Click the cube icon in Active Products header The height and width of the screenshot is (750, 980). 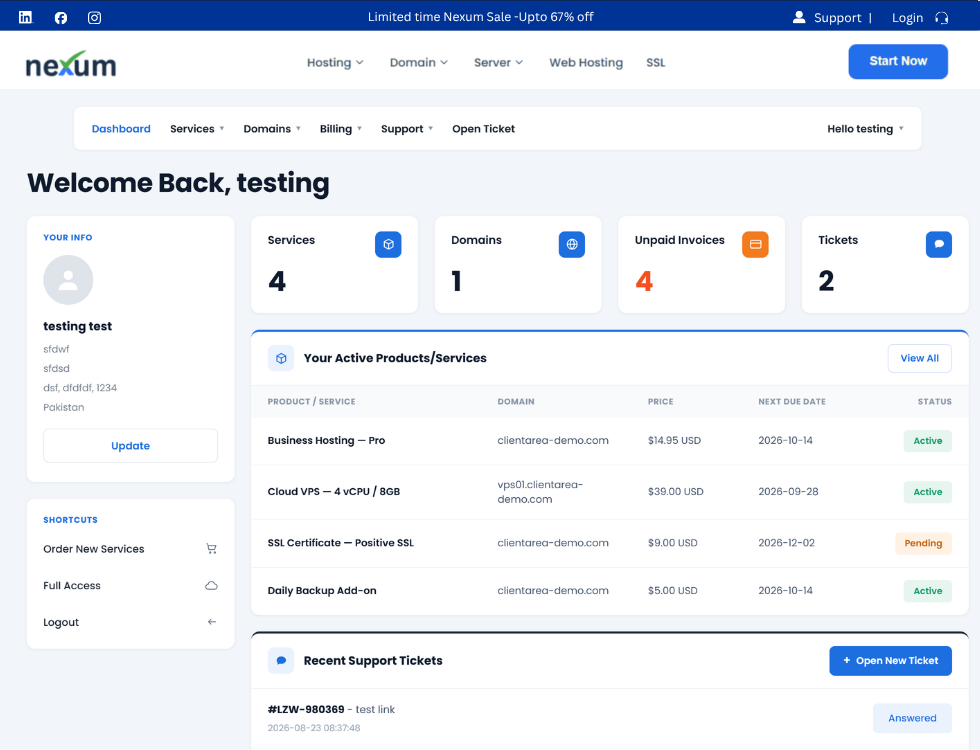281,358
